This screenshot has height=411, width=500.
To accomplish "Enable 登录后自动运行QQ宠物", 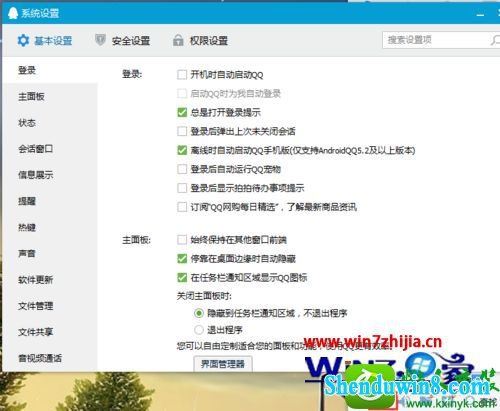I will click(x=182, y=169).
